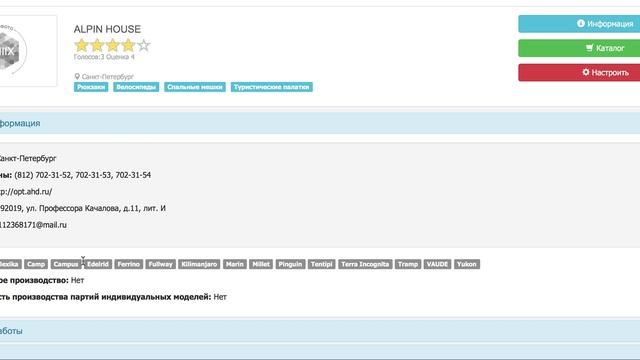Select the Tramp brand tag
This screenshot has width=640, height=360.
click(x=408, y=264)
